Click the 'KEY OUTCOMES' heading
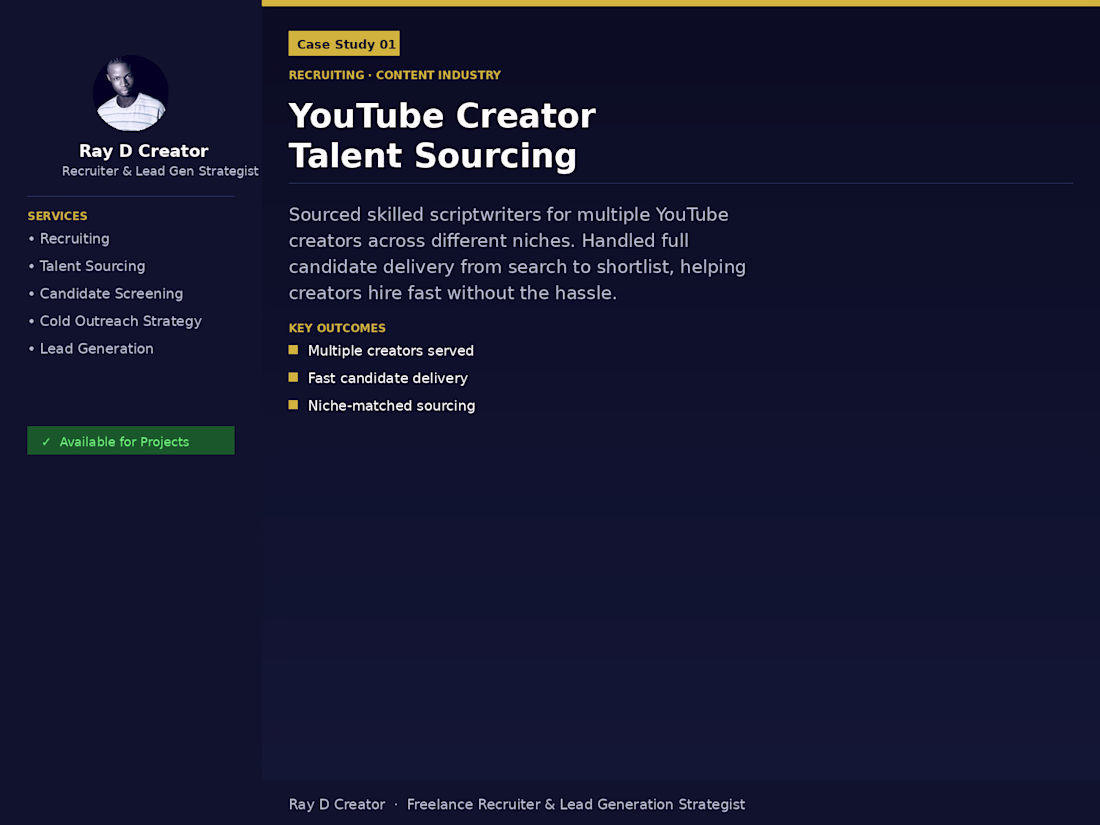 tap(337, 328)
